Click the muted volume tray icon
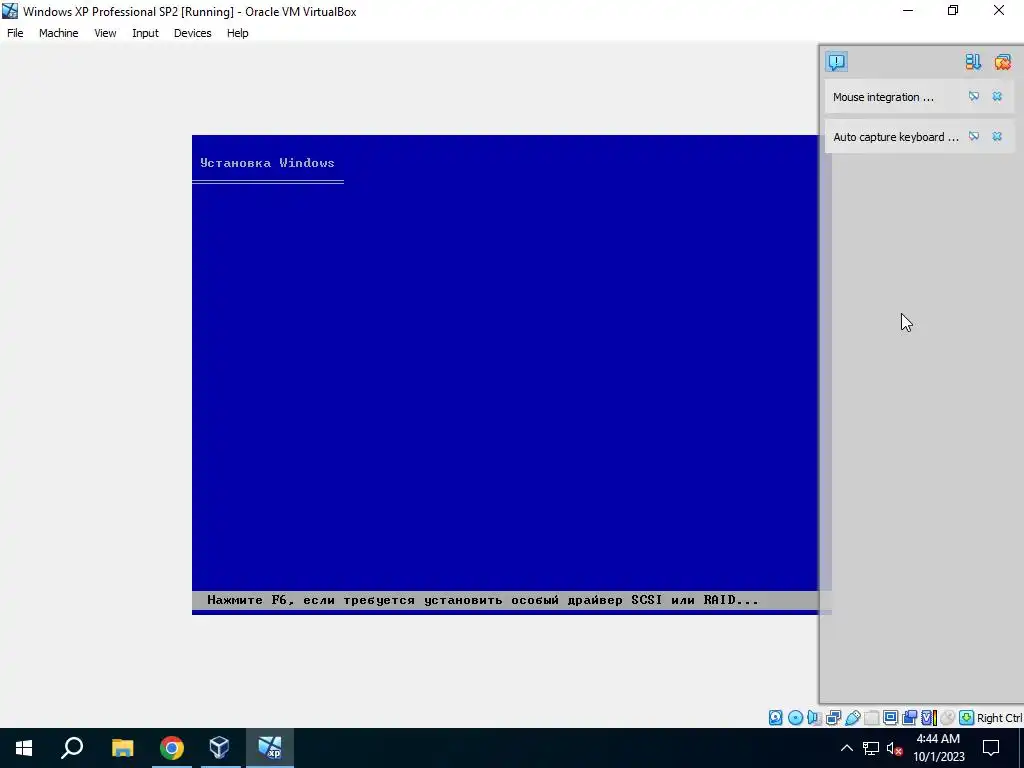The image size is (1024, 768). (895, 748)
